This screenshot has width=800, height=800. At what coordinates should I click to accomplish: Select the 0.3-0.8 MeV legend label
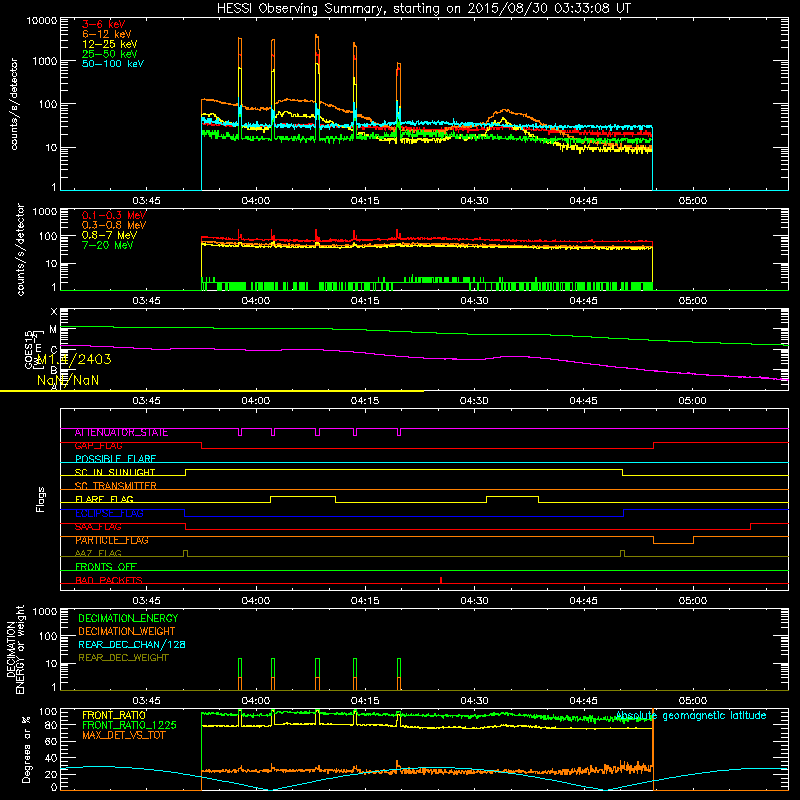pos(114,225)
